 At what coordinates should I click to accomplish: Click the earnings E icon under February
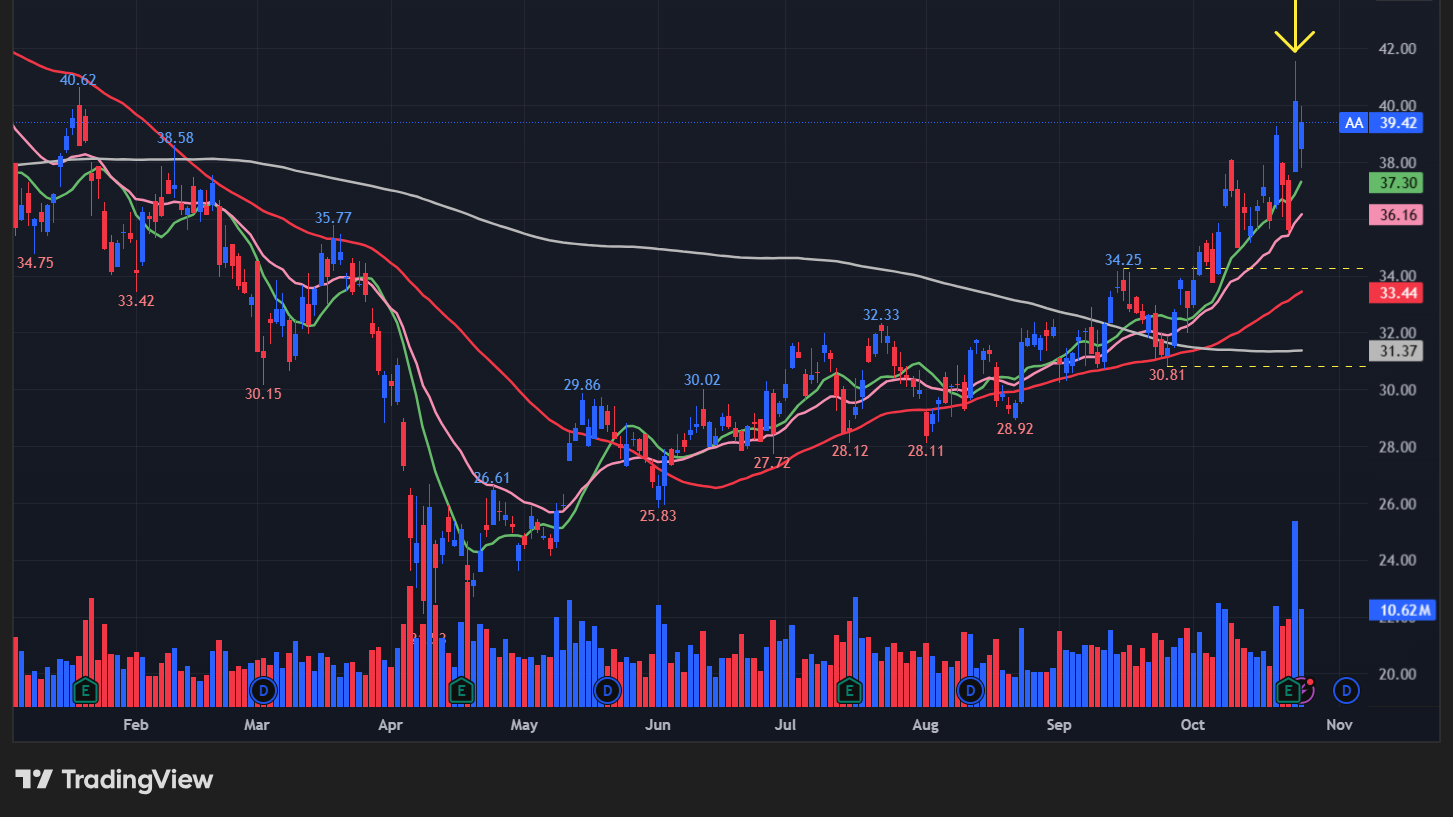click(x=85, y=690)
